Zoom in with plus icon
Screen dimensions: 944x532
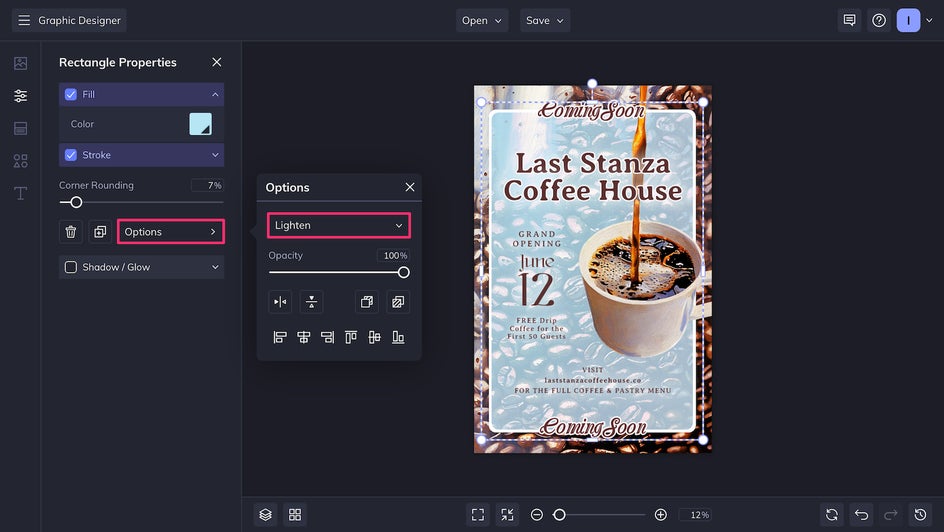point(660,515)
